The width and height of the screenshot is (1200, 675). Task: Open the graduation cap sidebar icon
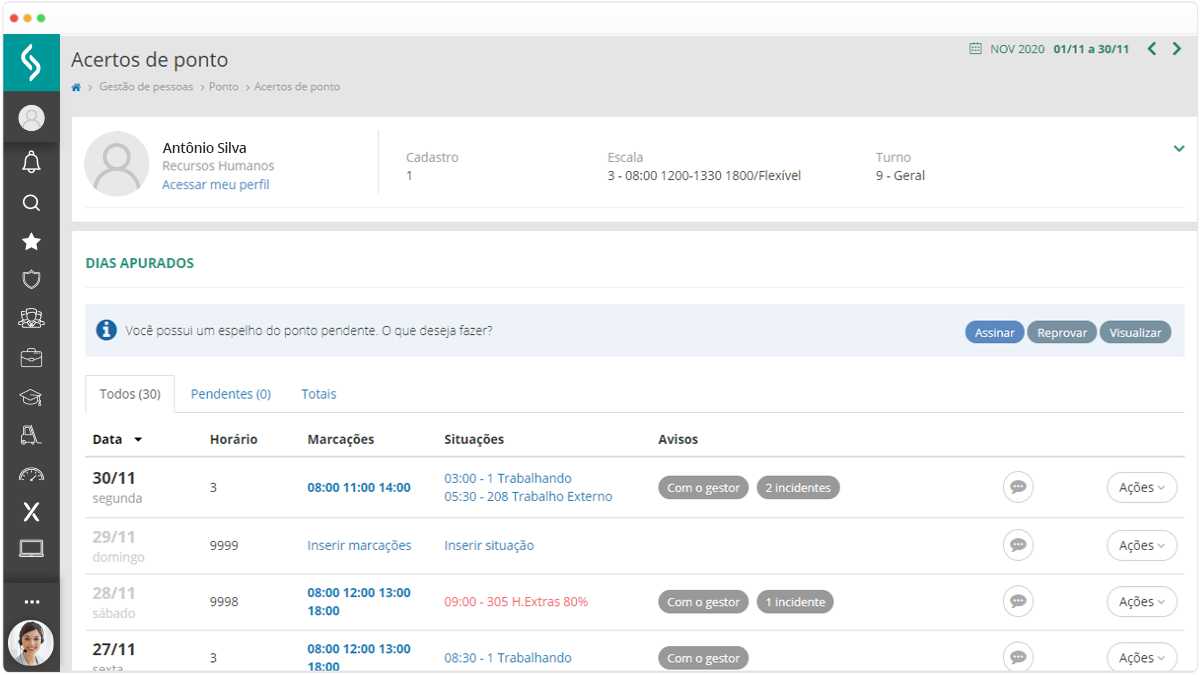tap(31, 397)
